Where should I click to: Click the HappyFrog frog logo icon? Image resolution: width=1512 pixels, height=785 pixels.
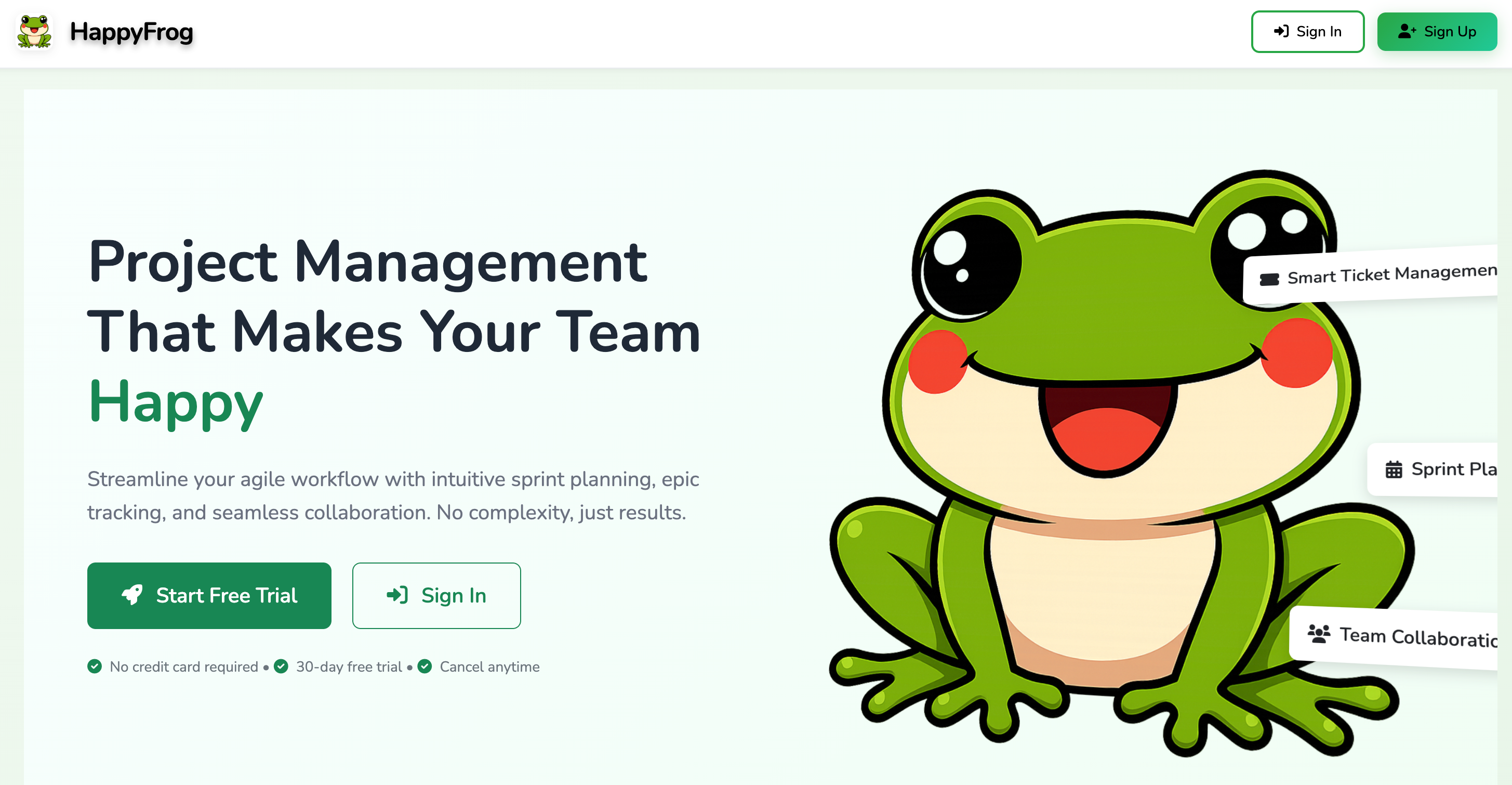pyautogui.click(x=35, y=32)
